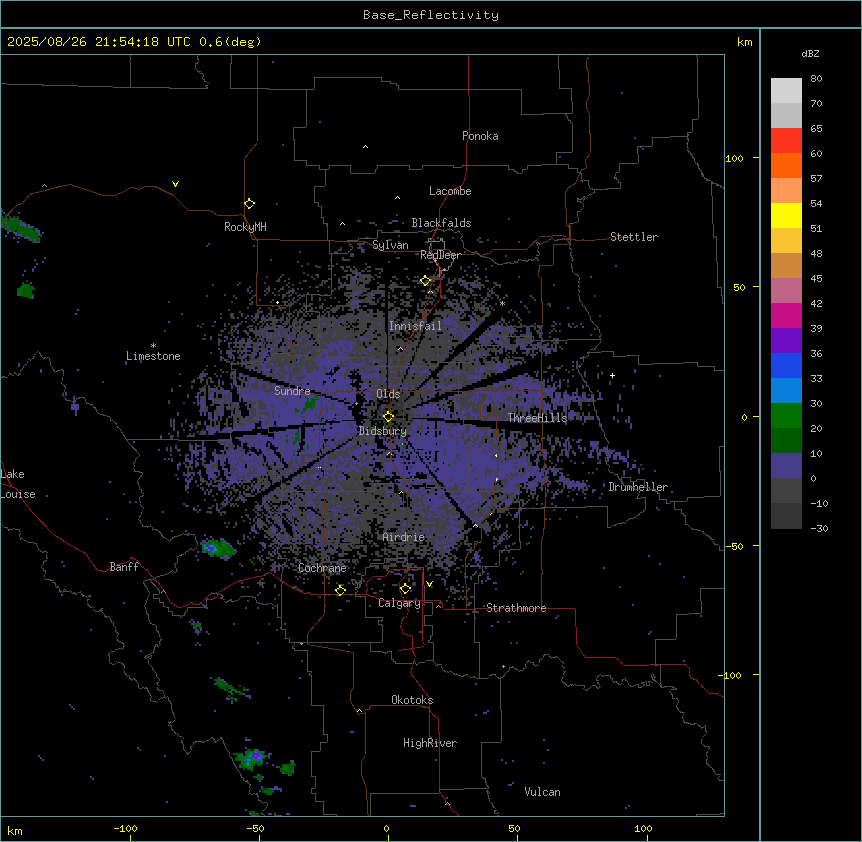862x842 pixels.
Task: Pick the blue 33-36 dBZ legend color
Action: click(786, 365)
